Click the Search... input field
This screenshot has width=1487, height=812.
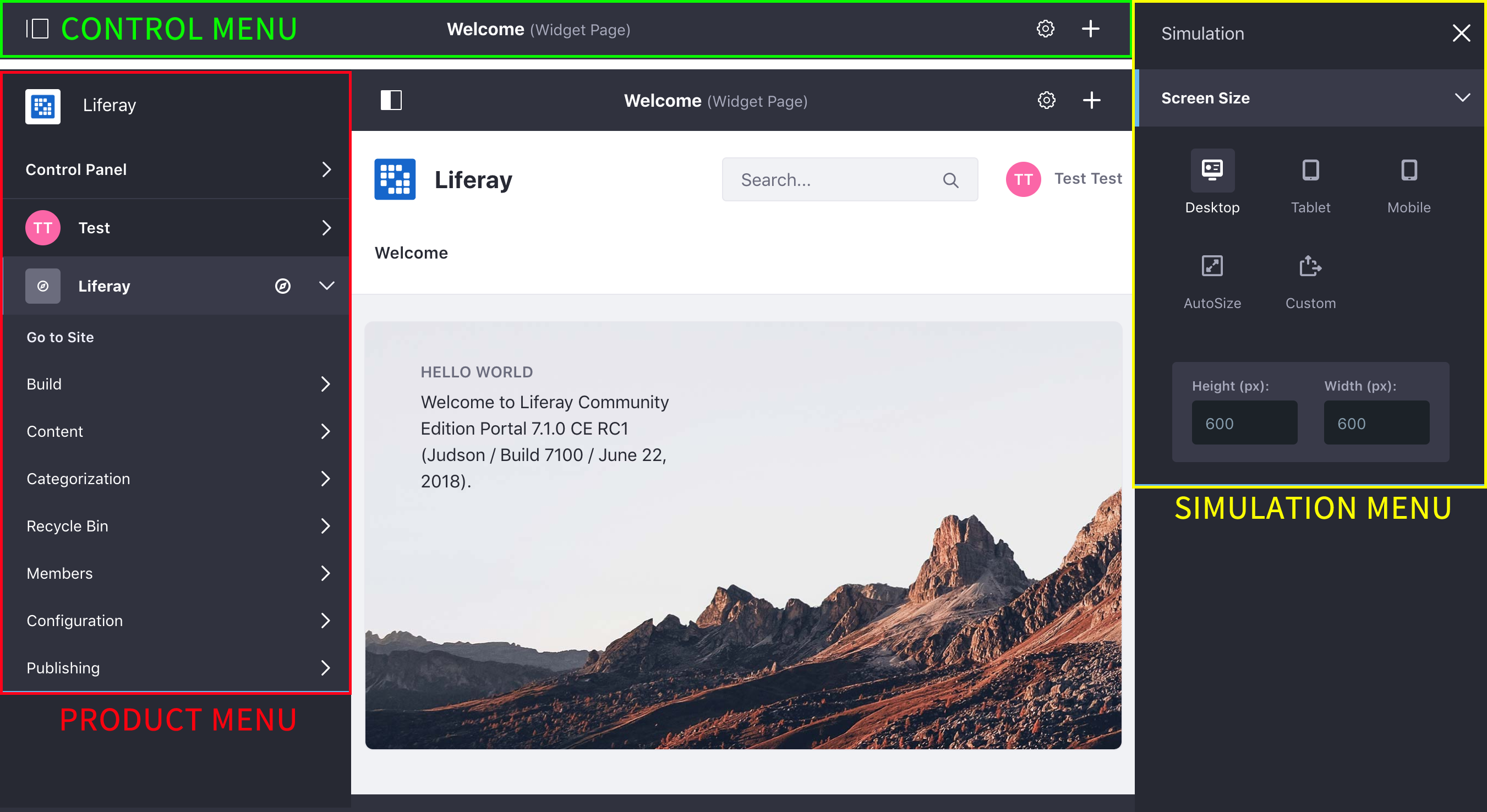pos(850,179)
